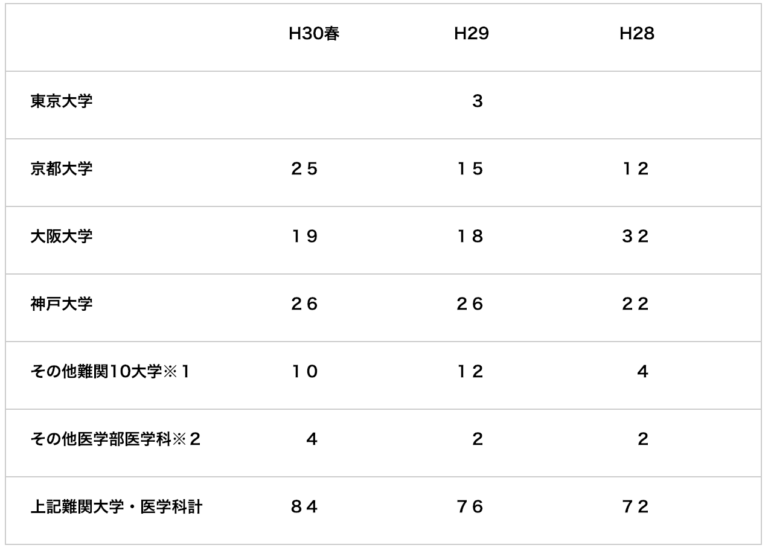Click the total 76 in H29 column
Viewport: 768px width, 548px height.
[470, 506]
